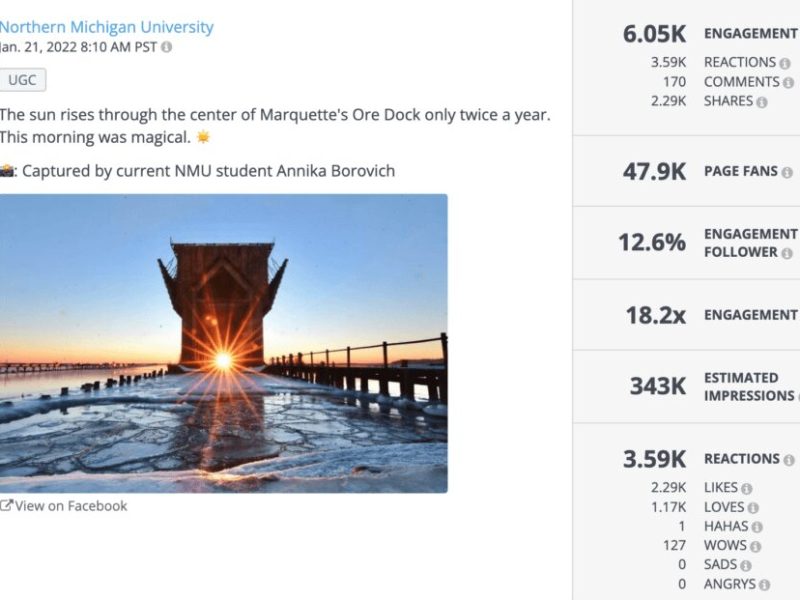Click the external link icon before View on Facebook
800x600 pixels.
[6, 506]
